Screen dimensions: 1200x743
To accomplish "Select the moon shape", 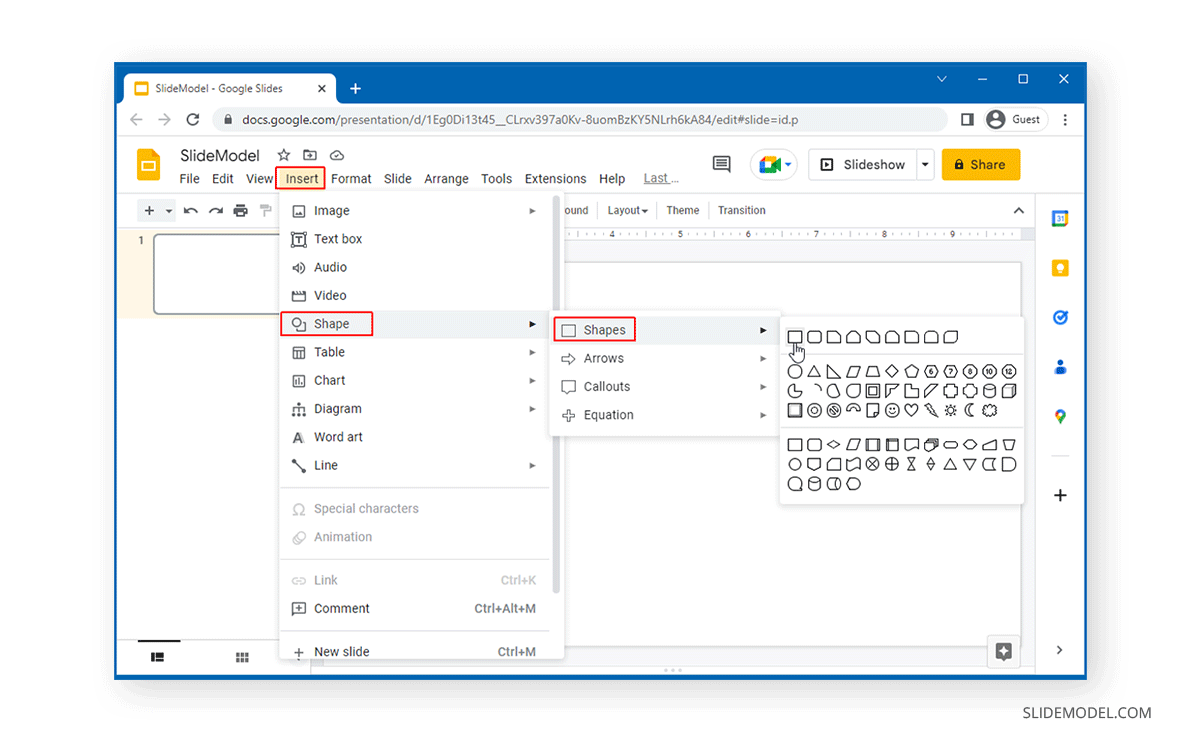I will [x=969, y=409].
